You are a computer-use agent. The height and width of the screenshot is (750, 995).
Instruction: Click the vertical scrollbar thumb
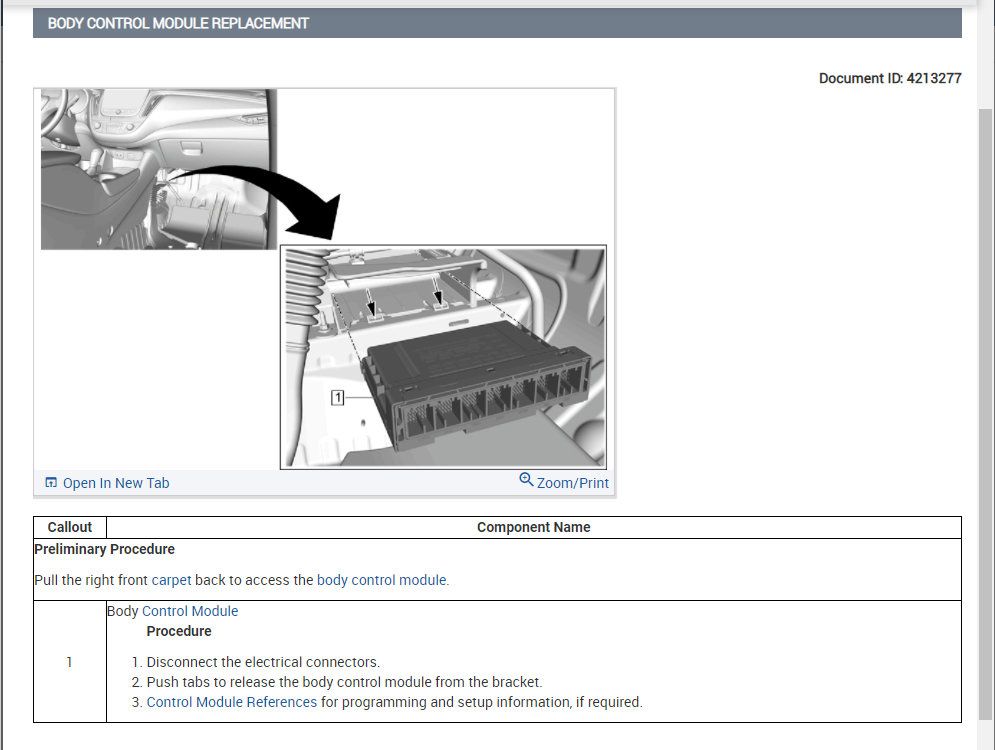pyautogui.click(x=985, y=414)
